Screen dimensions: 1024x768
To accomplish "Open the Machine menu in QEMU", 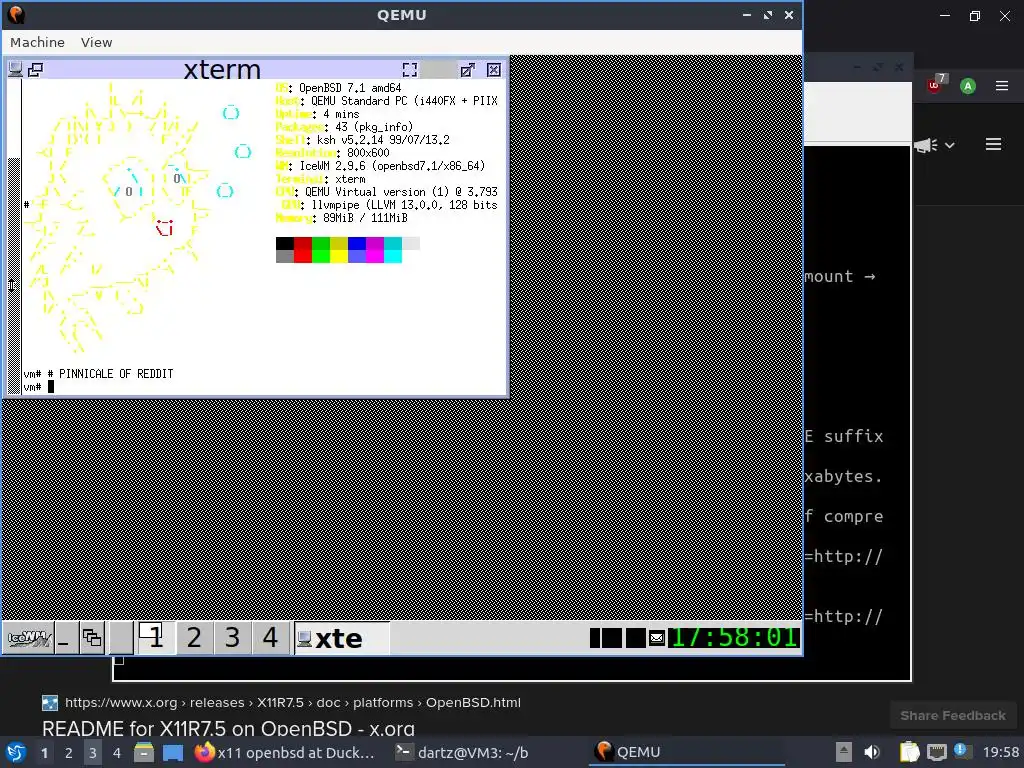I will (37, 42).
